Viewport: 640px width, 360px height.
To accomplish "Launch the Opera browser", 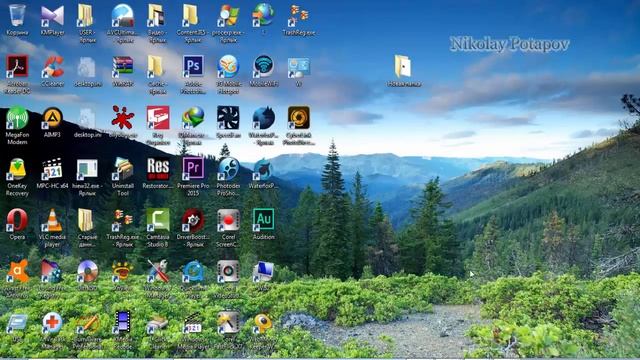I will [17, 220].
